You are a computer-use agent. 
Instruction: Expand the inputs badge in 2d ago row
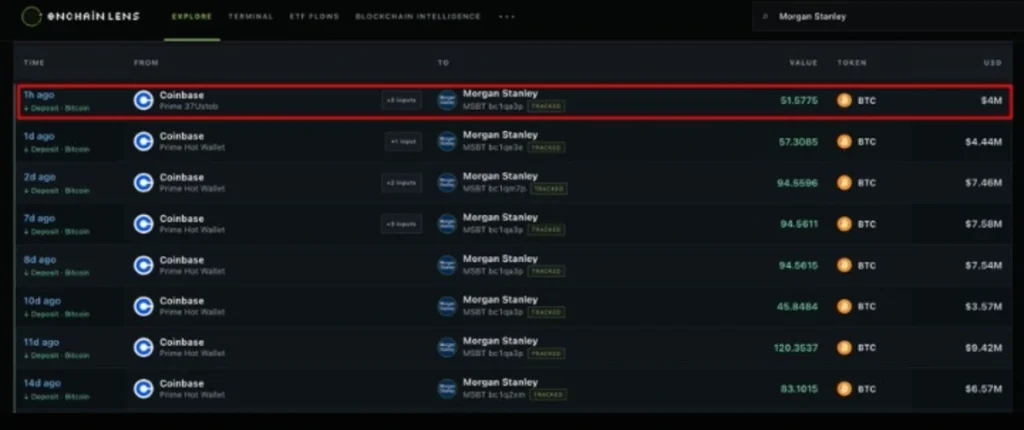[402, 183]
